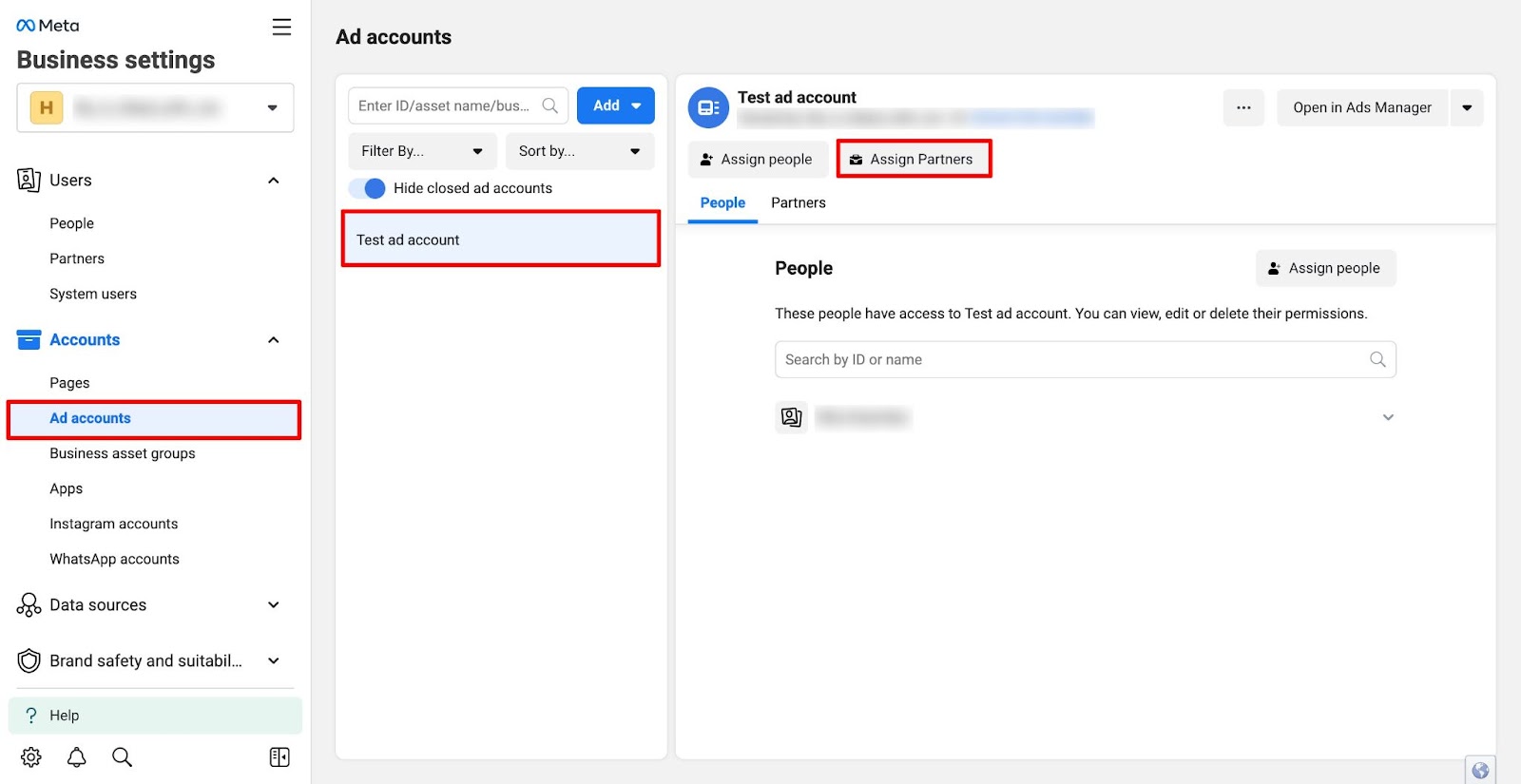Click the Users section label
The width and height of the screenshot is (1521, 784).
pos(70,181)
